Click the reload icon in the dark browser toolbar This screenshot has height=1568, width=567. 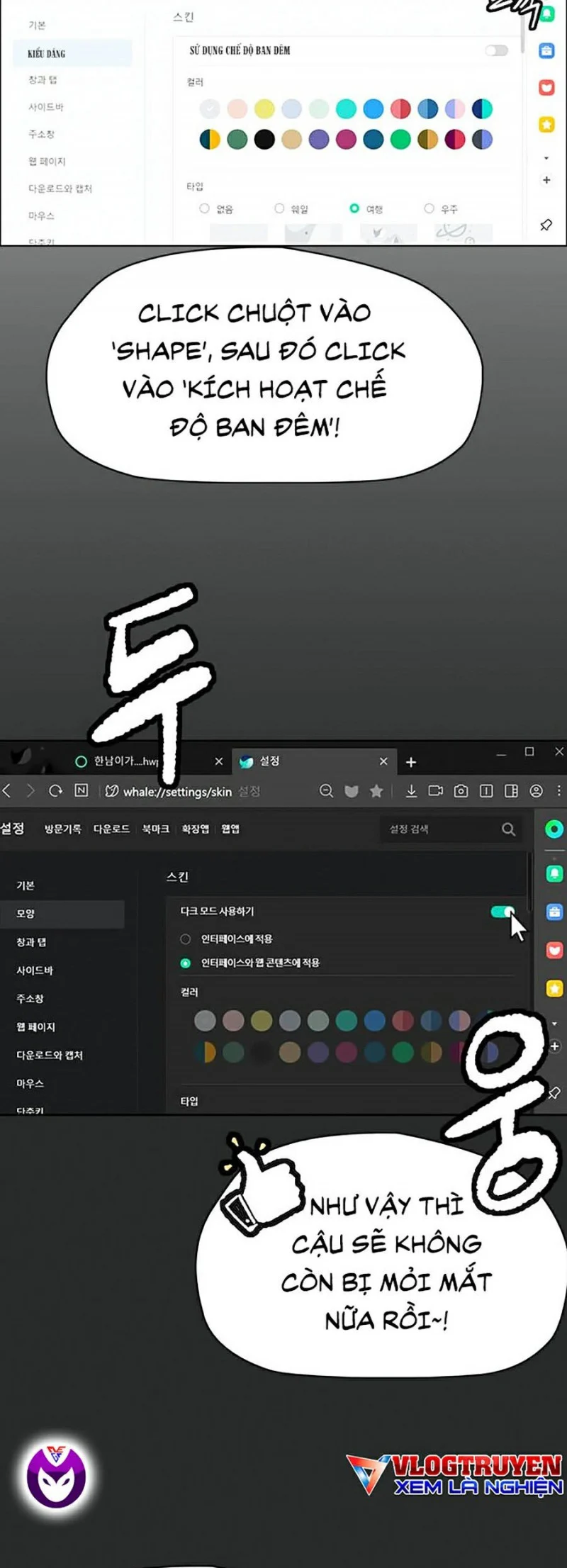[x=55, y=790]
